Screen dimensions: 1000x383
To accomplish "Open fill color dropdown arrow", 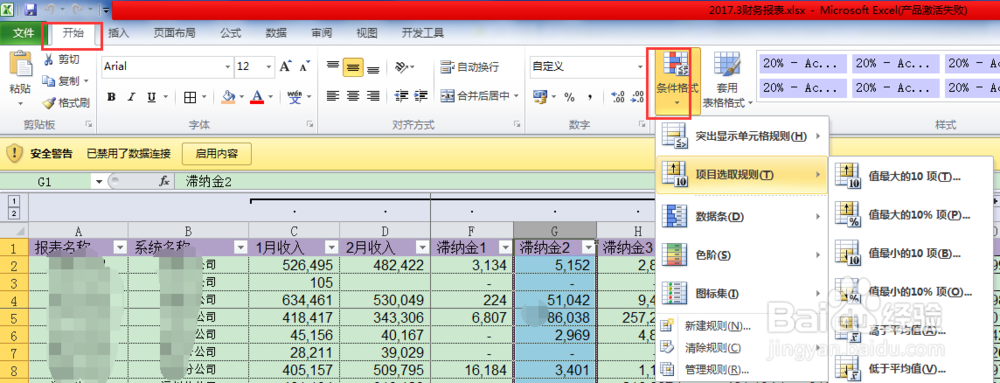I will coord(242,97).
